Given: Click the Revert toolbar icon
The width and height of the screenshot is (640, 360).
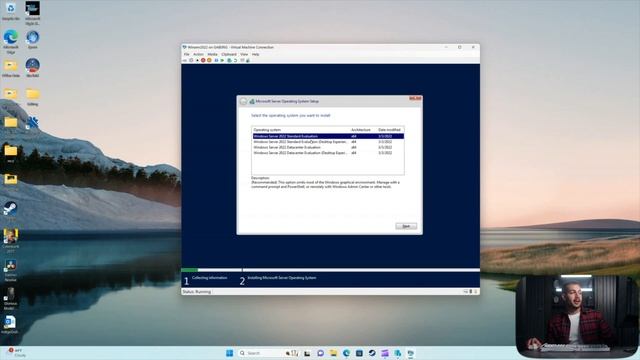Looking at the screenshot, I should point(236,60).
